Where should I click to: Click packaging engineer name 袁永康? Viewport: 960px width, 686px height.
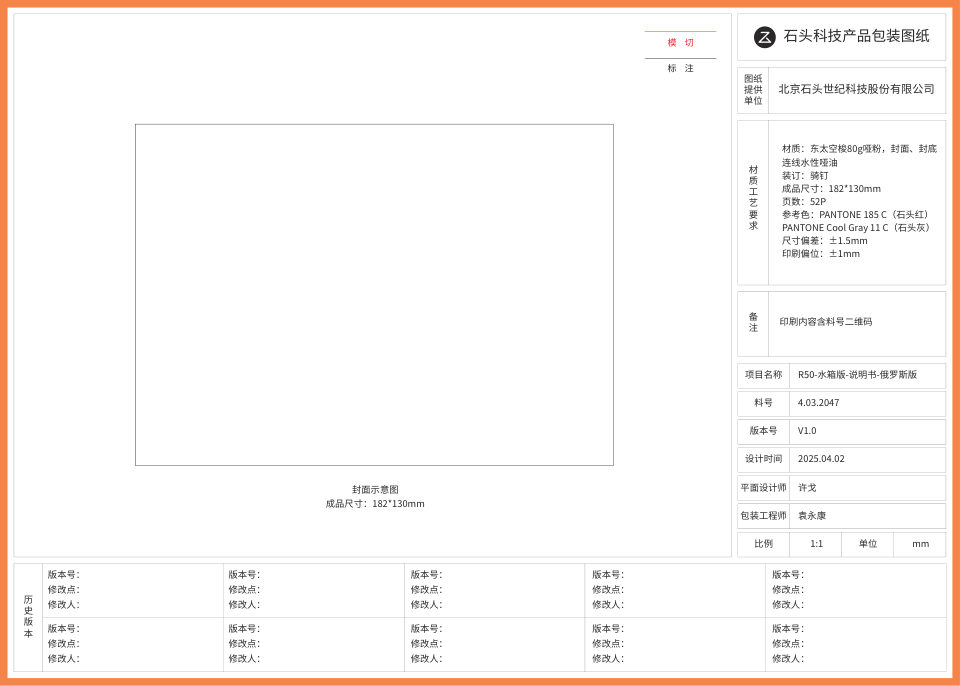point(812,516)
